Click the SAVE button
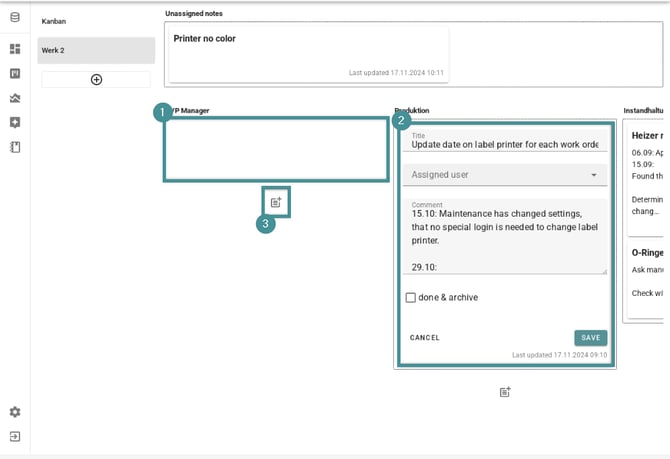Viewport: 670px width, 459px height. click(x=591, y=338)
